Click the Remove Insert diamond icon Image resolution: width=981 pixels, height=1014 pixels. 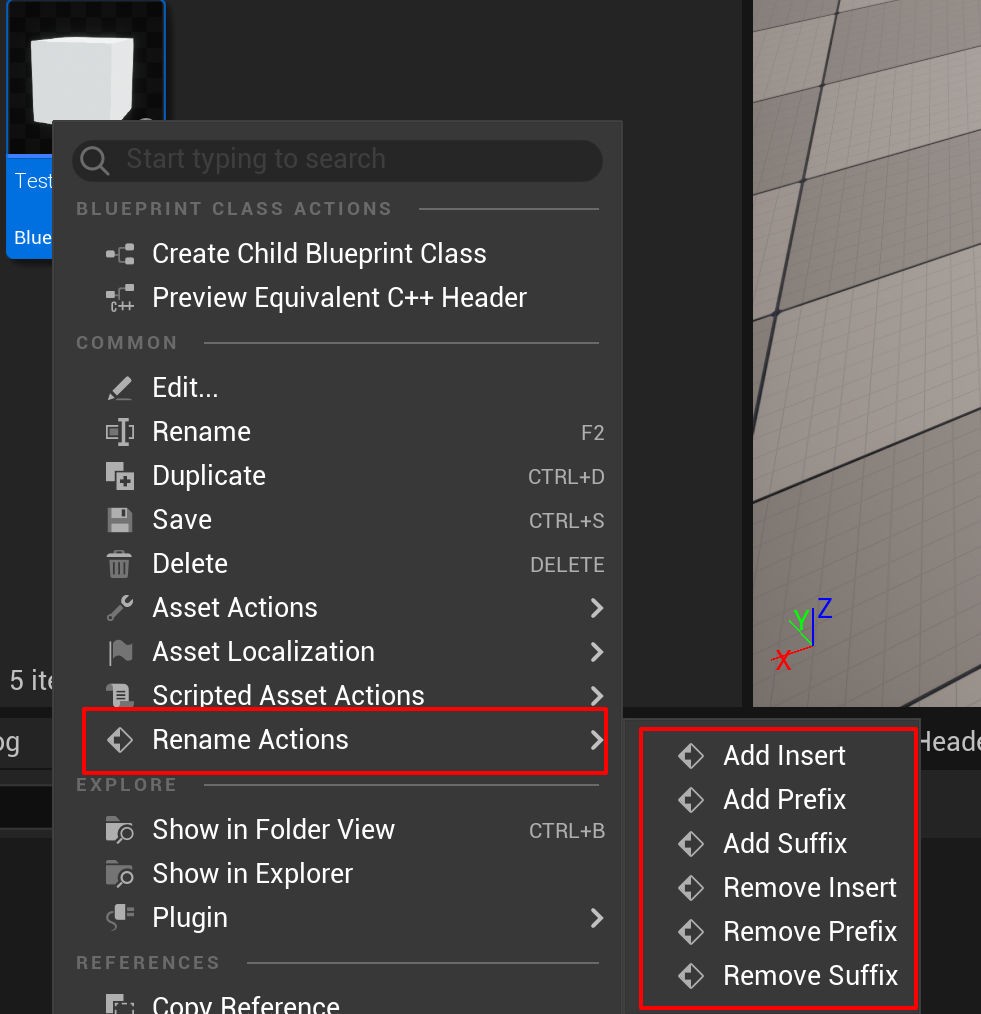coord(691,887)
